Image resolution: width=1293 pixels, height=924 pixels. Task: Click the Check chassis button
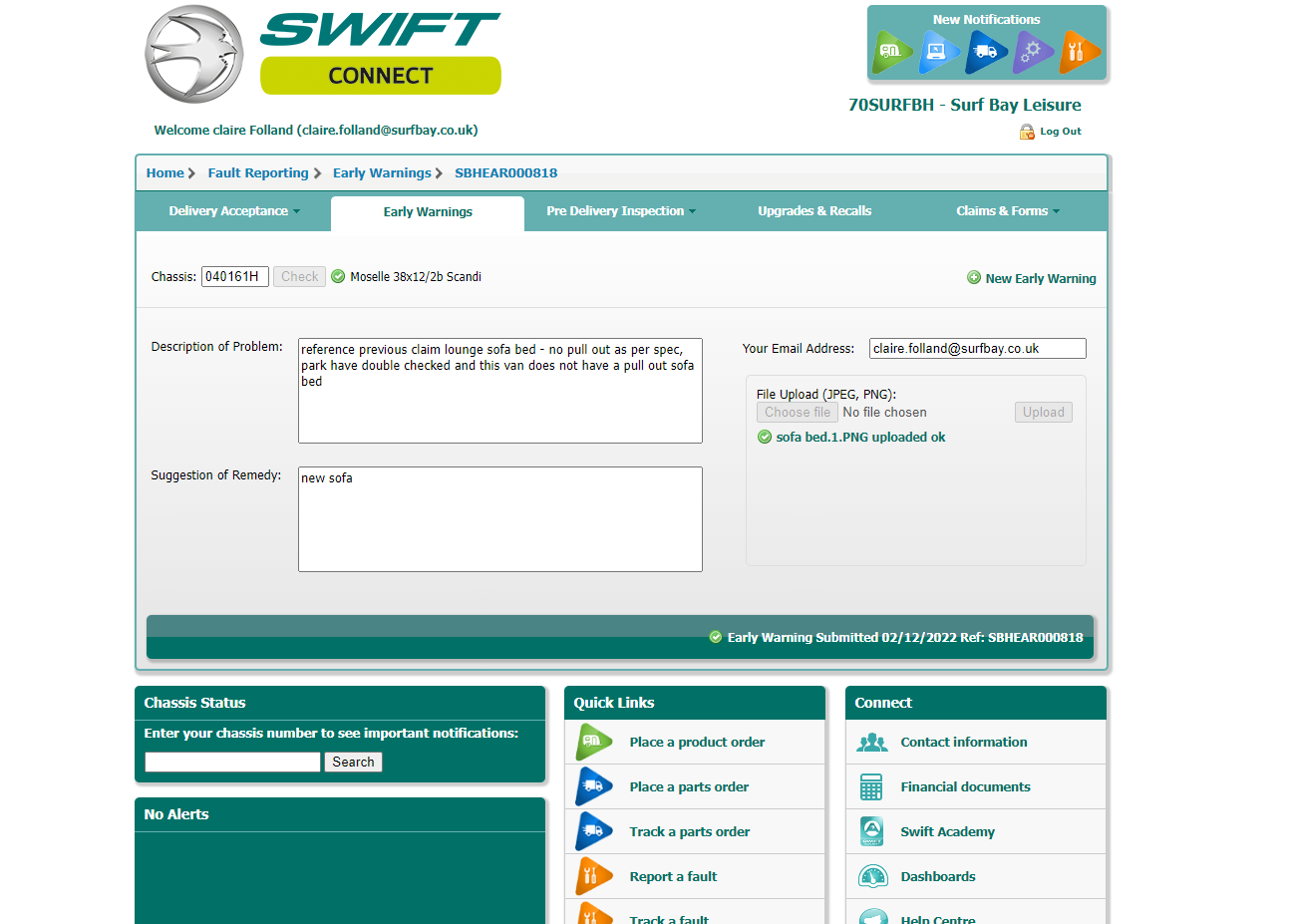click(299, 276)
